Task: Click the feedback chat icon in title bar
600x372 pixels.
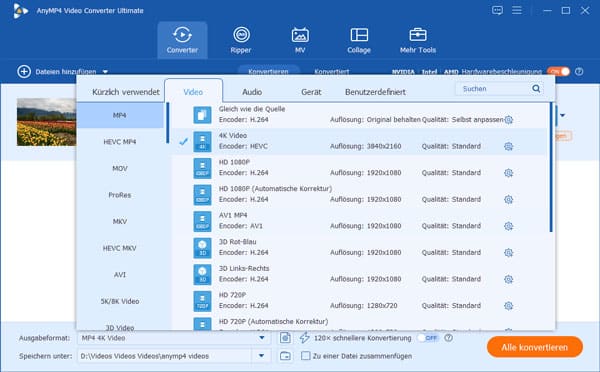Action: click(497, 10)
